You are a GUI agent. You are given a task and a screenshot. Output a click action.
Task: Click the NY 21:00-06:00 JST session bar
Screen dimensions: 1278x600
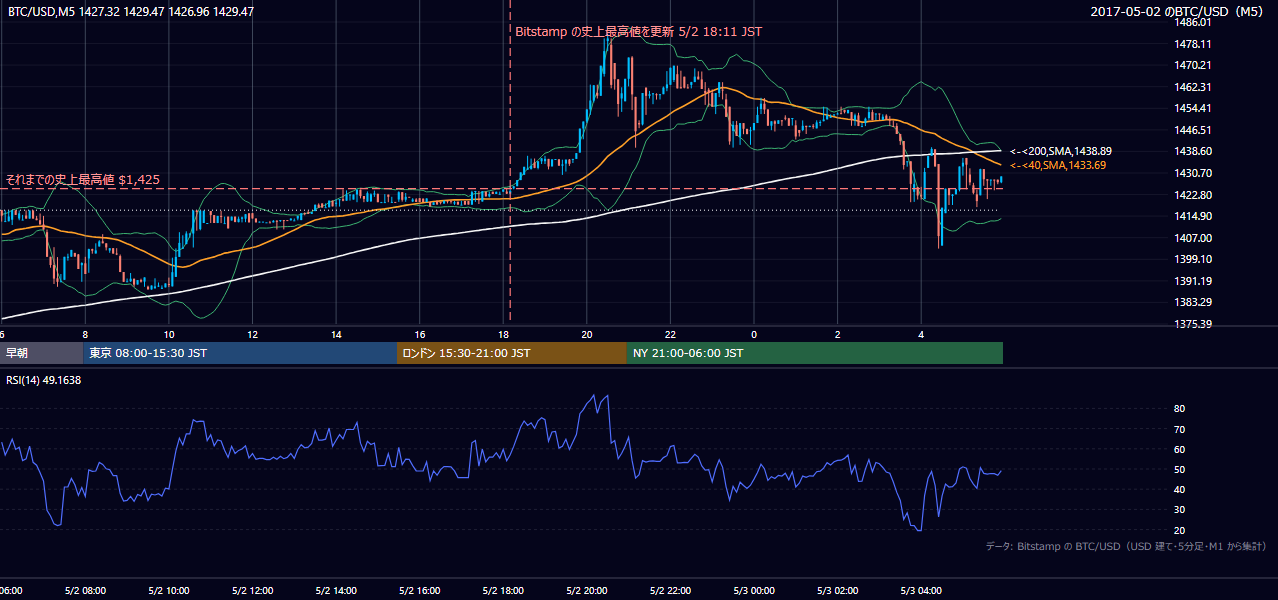[x=815, y=353]
